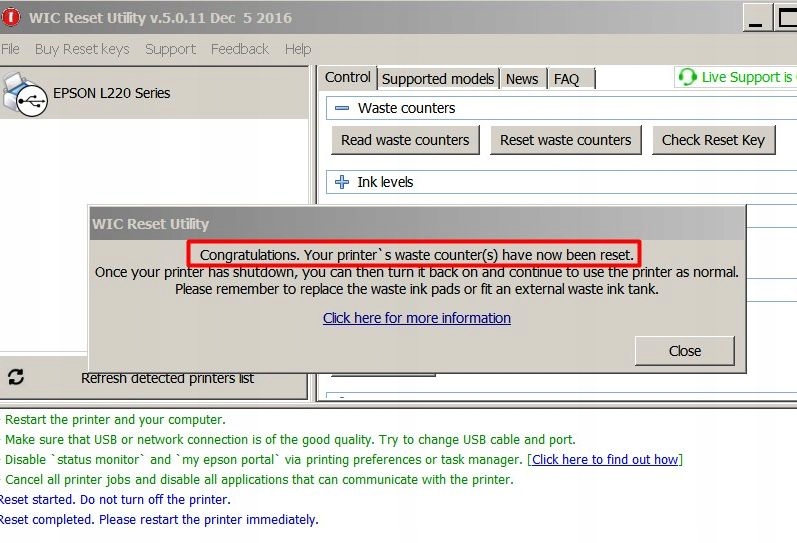Click the Reset started log line
Viewport: 797px width, 543px height.
tap(115, 499)
